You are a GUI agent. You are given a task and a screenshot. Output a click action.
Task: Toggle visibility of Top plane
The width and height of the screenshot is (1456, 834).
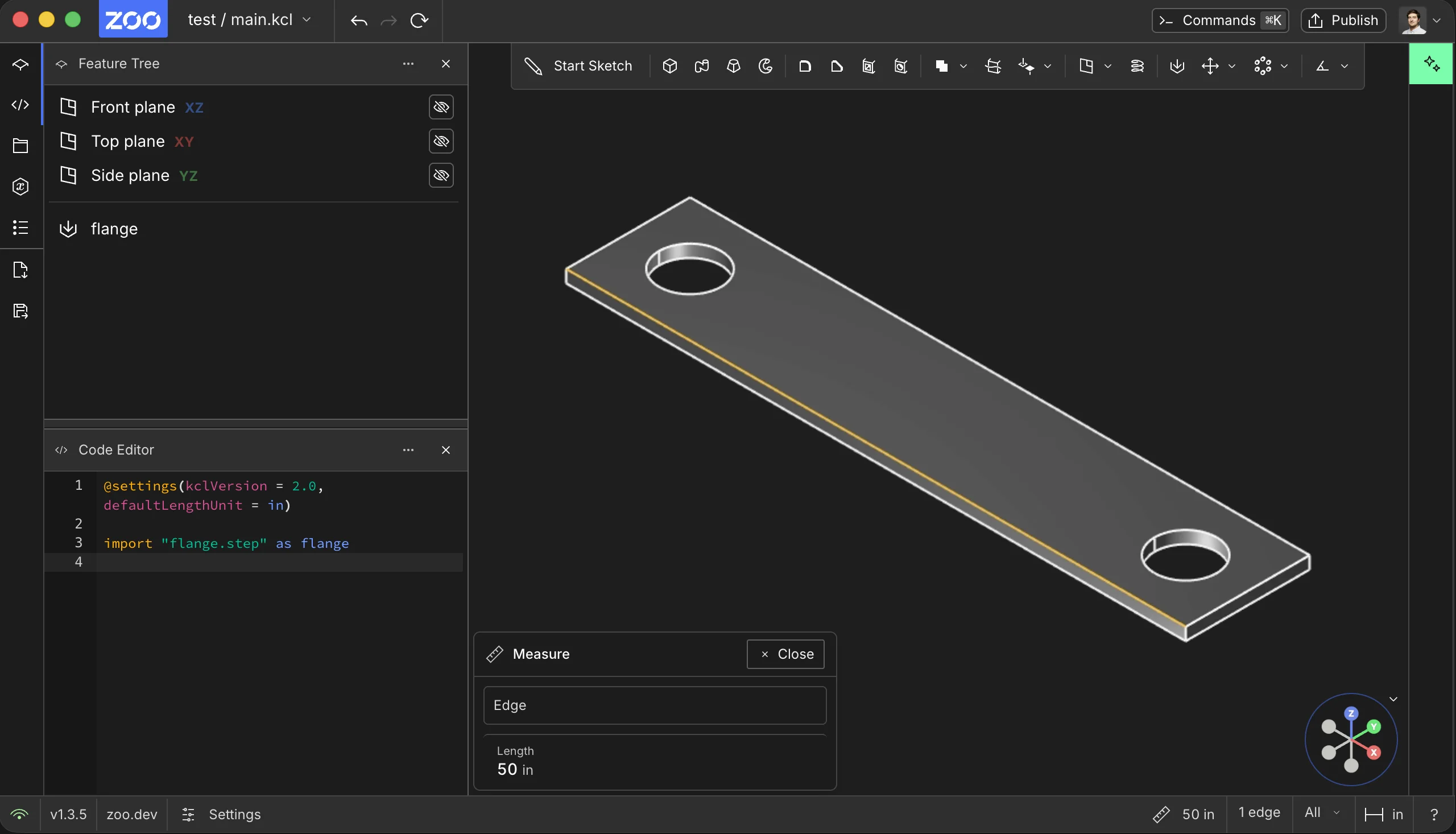tap(441, 142)
